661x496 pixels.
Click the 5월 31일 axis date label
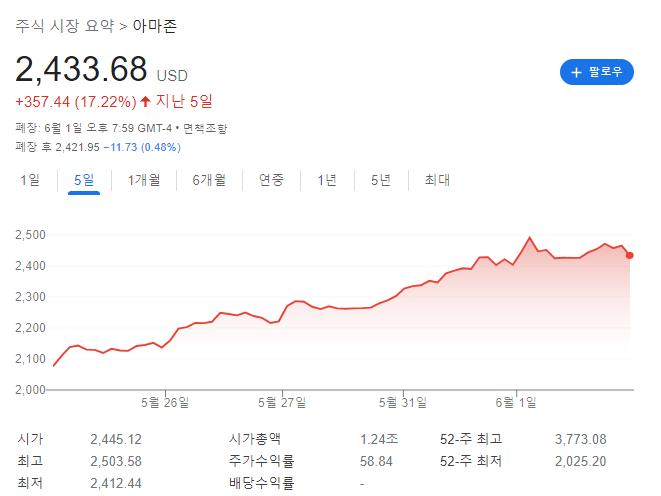(x=403, y=402)
